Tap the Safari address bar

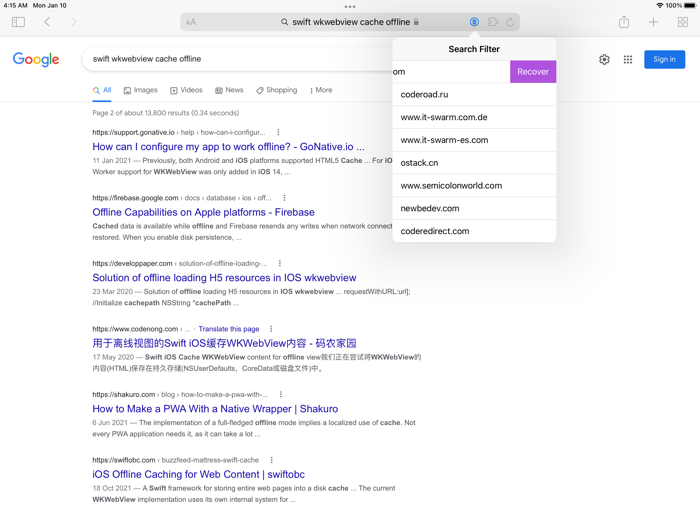click(350, 22)
